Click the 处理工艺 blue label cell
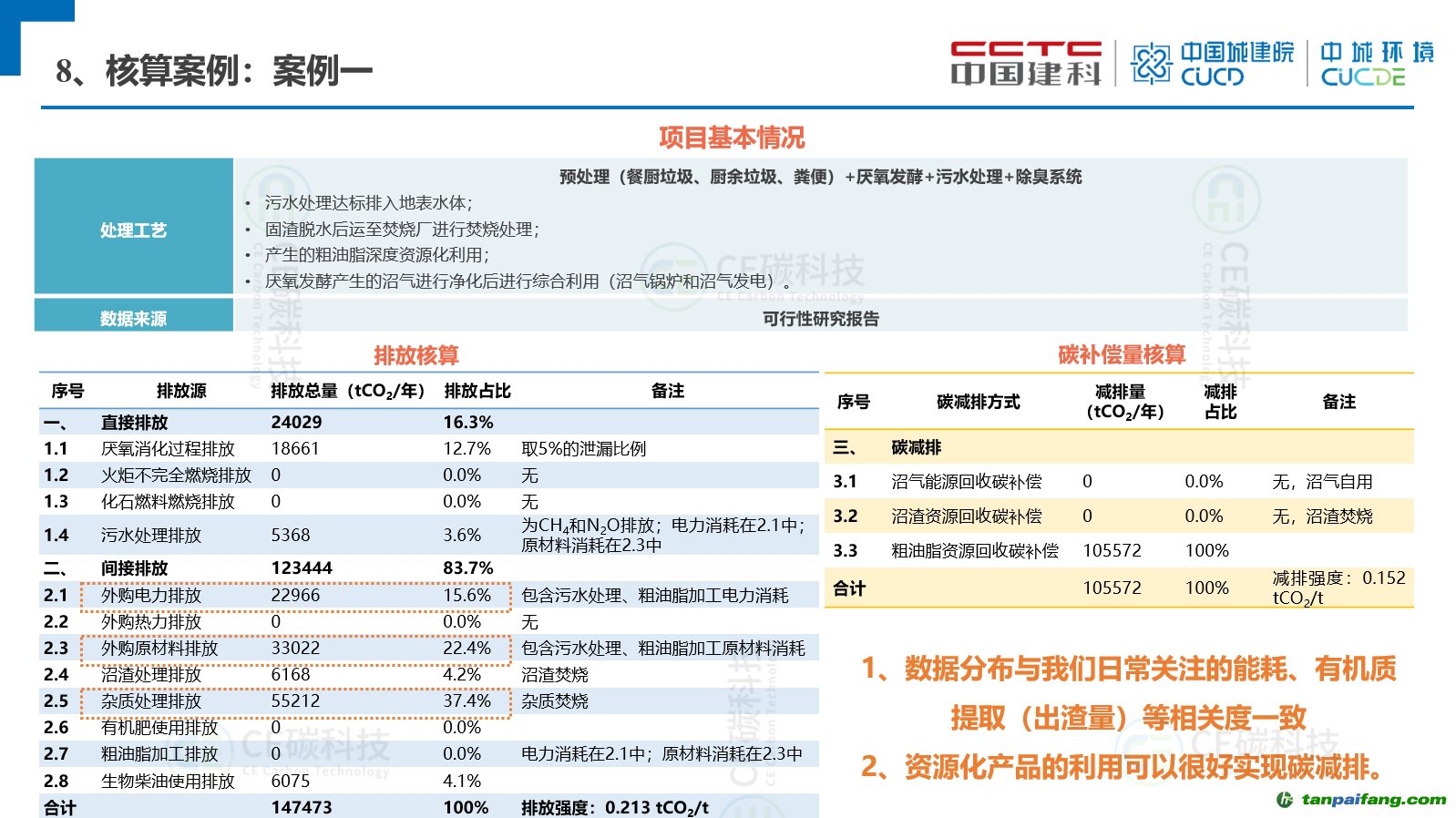Image resolution: width=1456 pixels, height=818 pixels. tap(134, 230)
